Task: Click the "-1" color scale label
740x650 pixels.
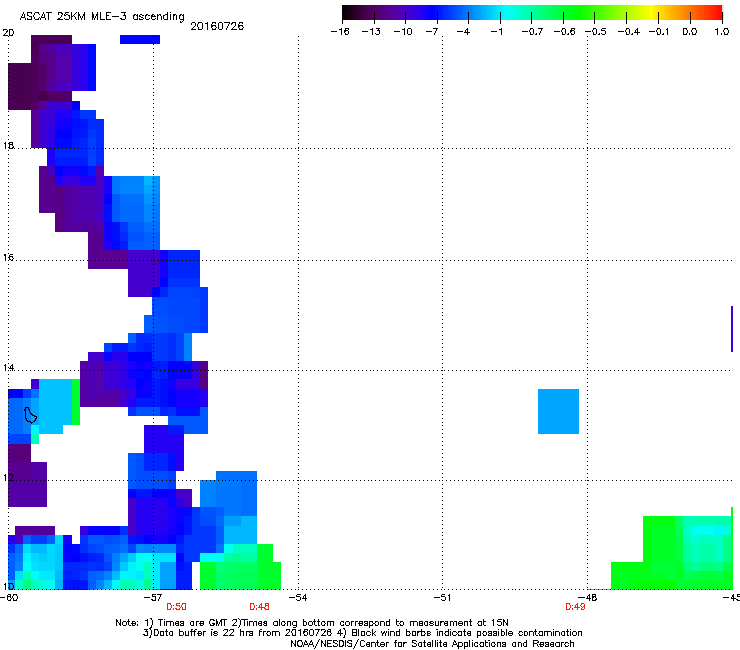Action: (x=496, y=32)
